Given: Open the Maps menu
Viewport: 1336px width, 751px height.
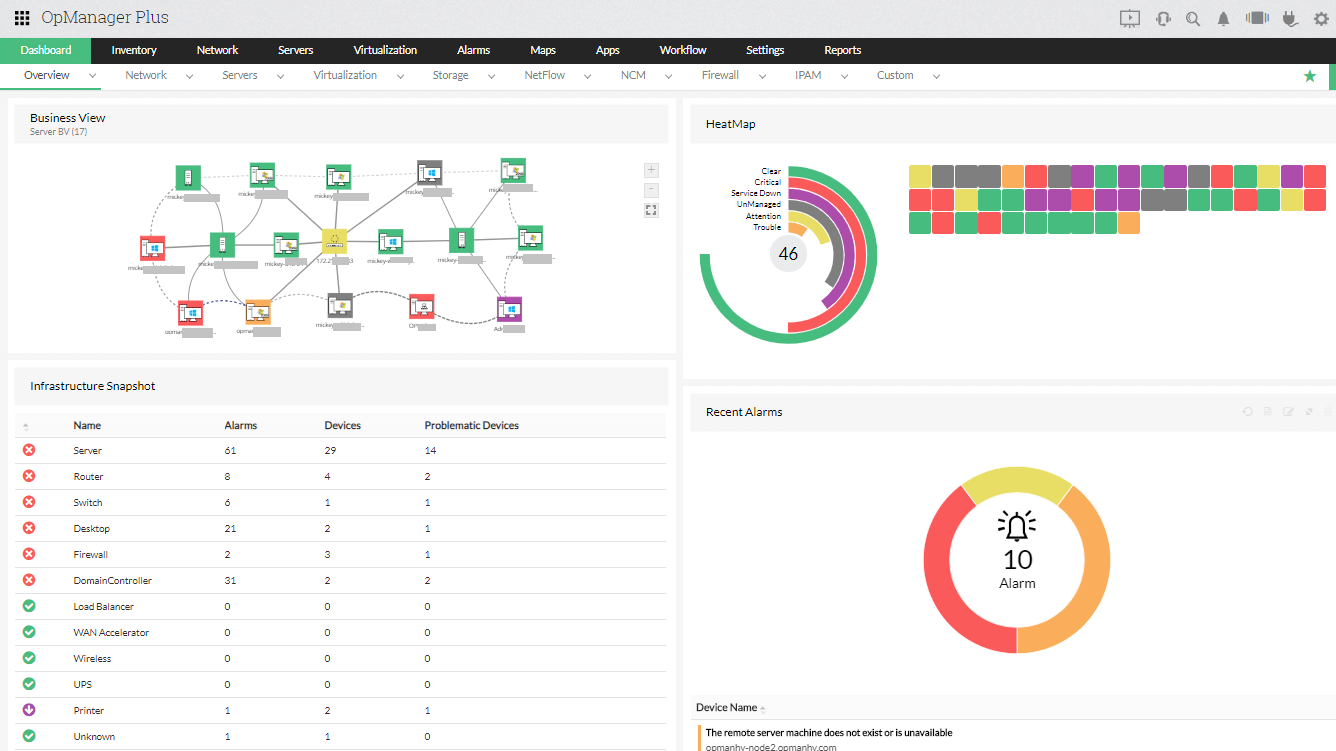Looking at the screenshot, I should coord(543,50).
